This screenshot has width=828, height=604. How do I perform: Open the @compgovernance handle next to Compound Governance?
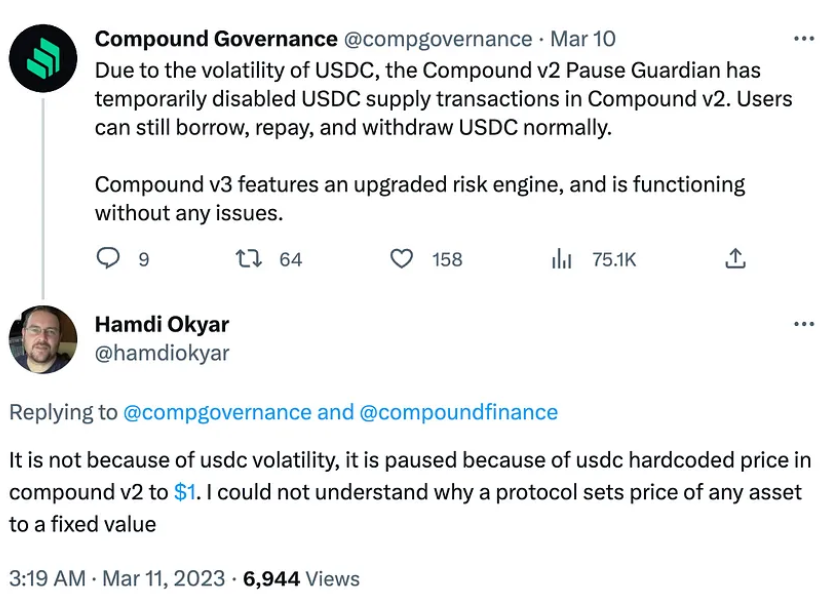click(x=438, y=39)
